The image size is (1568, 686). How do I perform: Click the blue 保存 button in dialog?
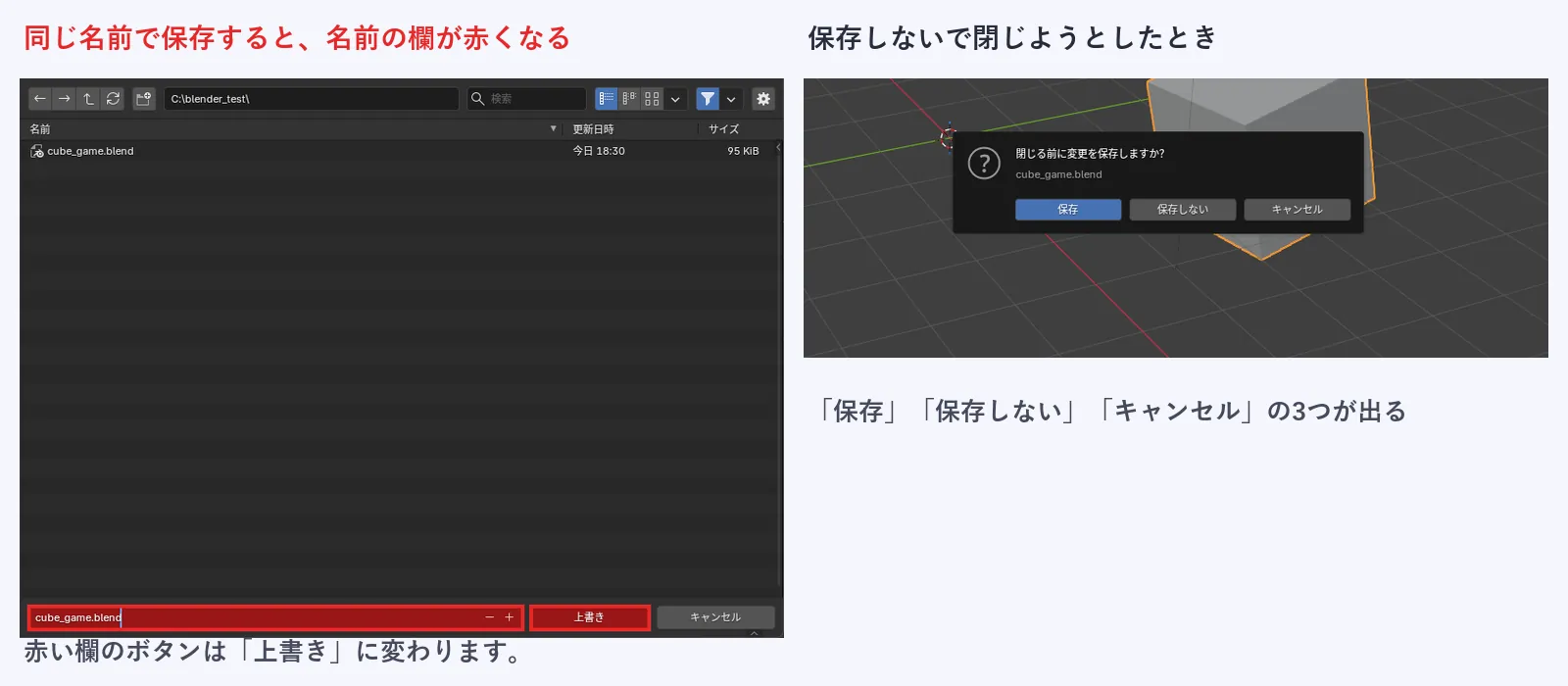[x=1068, y=210]
